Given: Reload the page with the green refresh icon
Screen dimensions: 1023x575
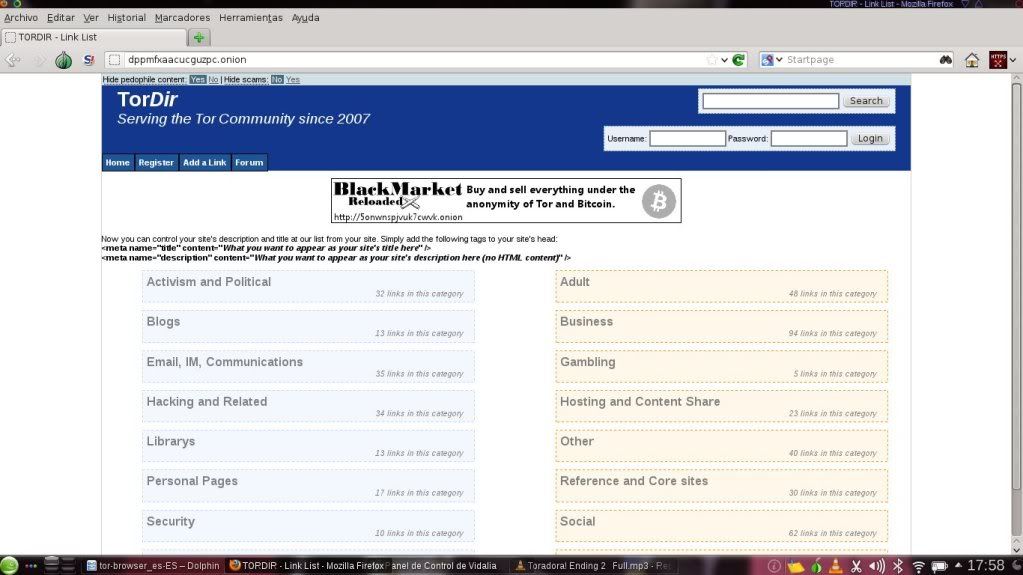Looking at the screenshot, I should (x=739, y=60).
